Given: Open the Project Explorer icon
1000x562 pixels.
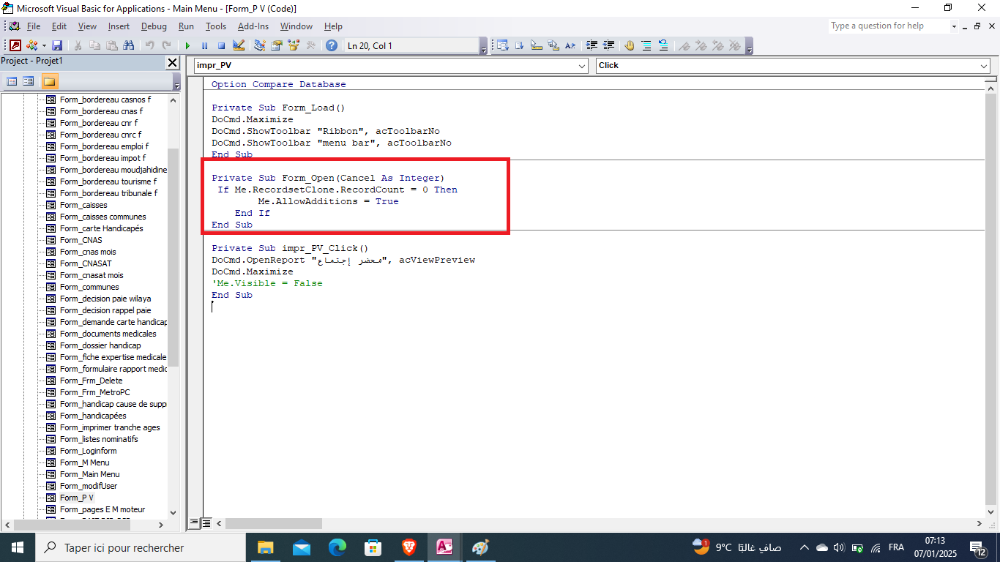Looking at the screenshot, I should coord(260,45).
